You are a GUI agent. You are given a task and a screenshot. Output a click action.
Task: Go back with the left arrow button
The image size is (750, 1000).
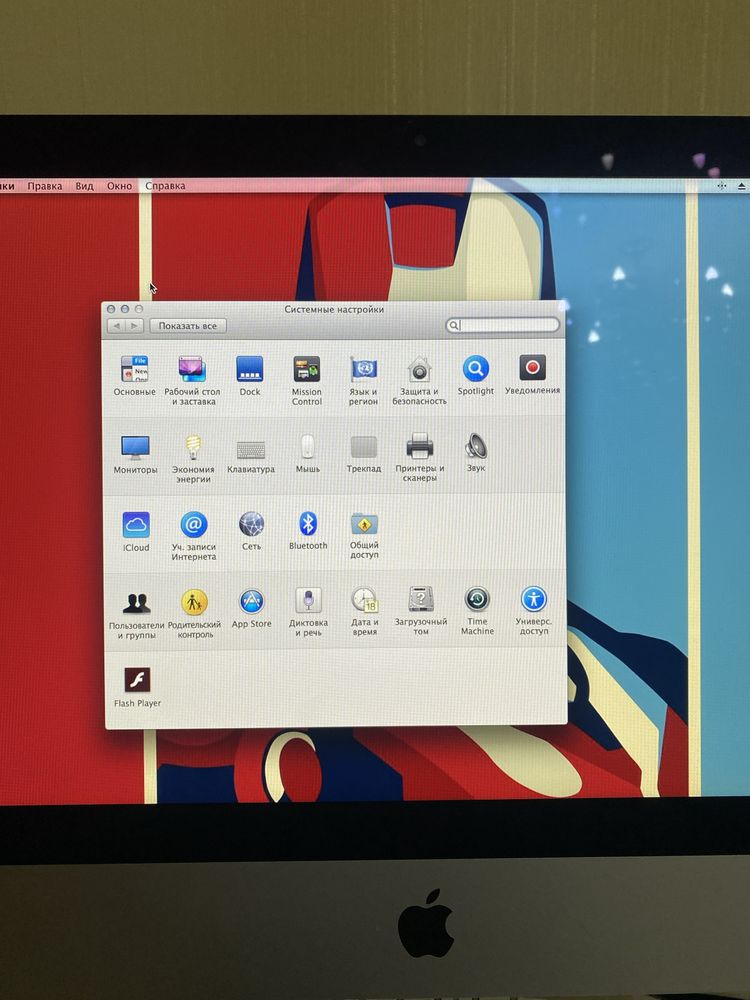[x=115, y=326]
